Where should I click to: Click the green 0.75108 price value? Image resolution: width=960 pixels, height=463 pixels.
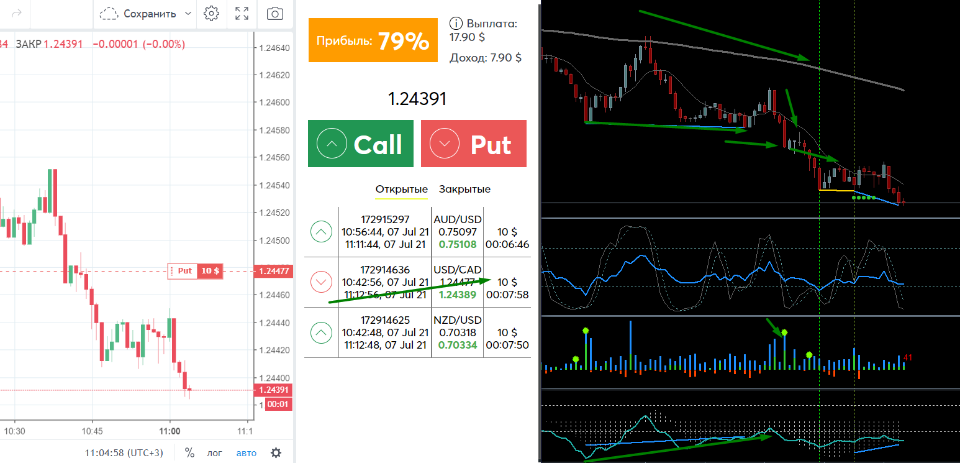tap(457, 244)
